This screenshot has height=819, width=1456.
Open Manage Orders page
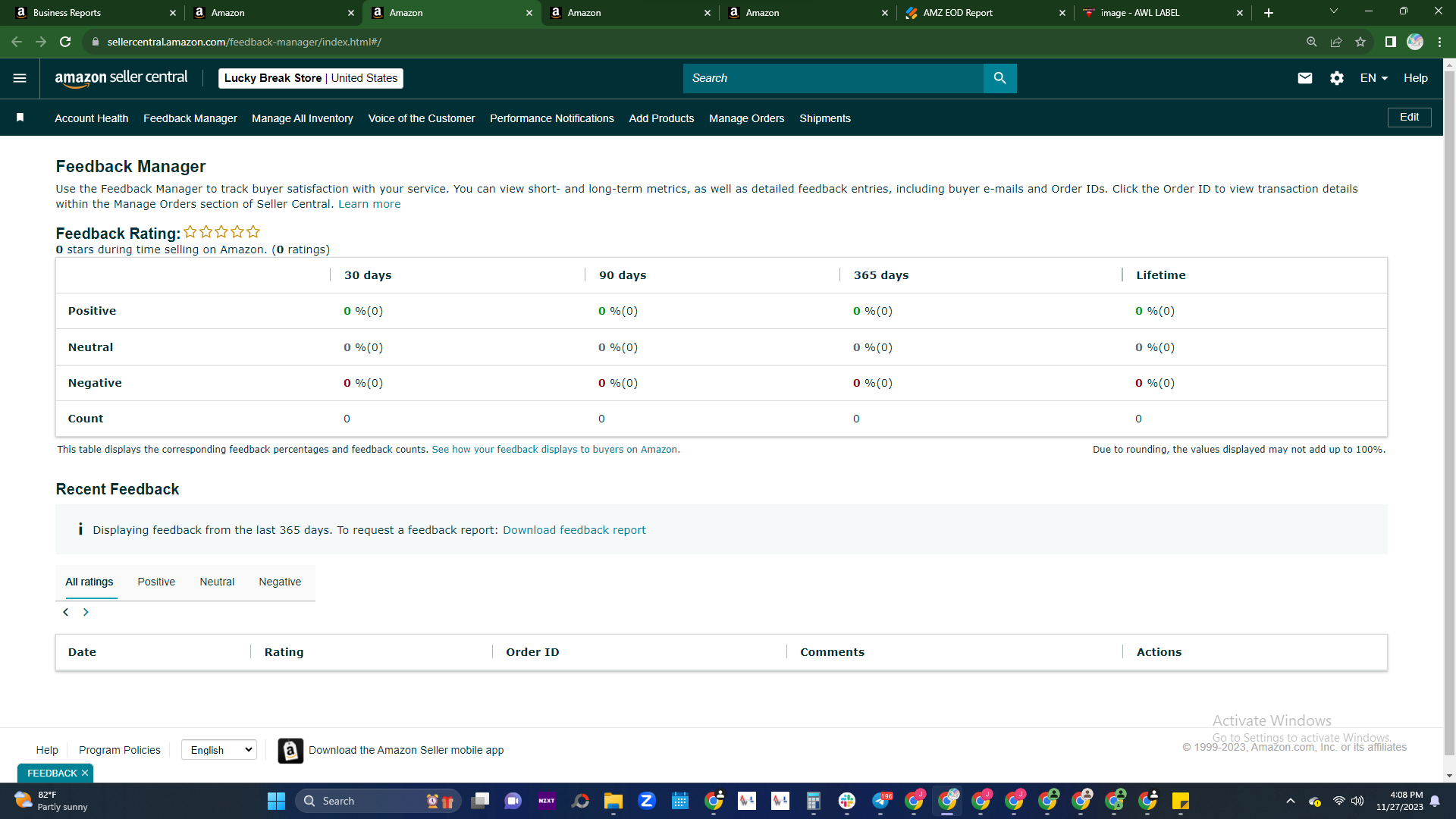[747, 118]
